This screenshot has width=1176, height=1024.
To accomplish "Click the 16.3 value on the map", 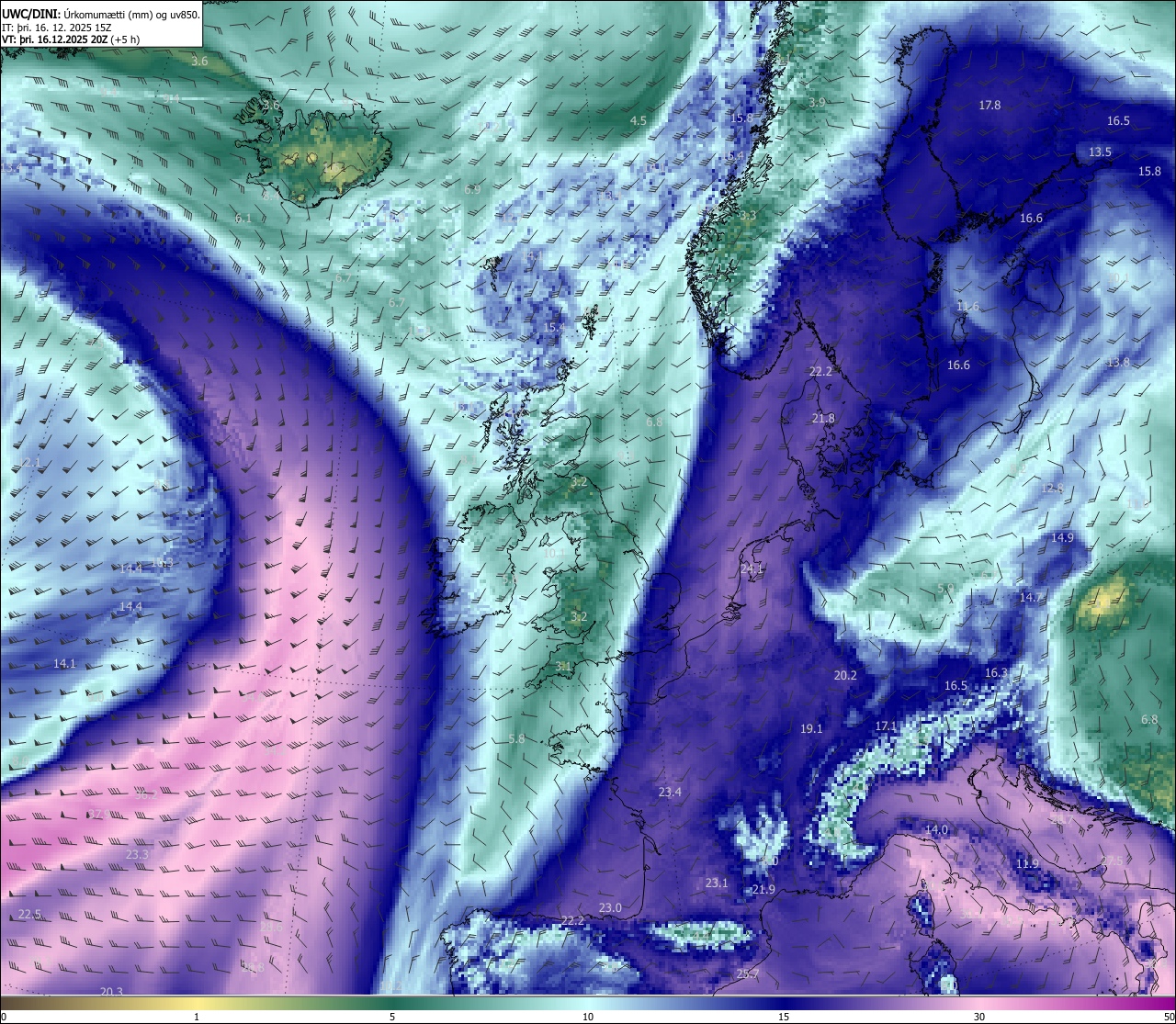I will (996, 673).
